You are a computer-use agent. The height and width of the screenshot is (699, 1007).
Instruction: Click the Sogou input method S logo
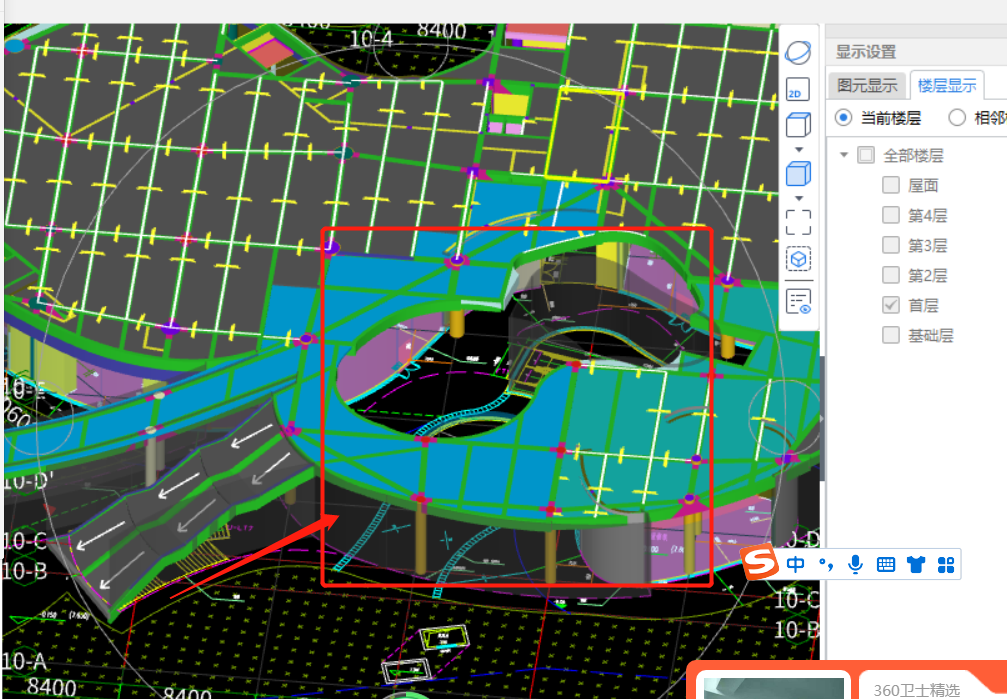760,562
